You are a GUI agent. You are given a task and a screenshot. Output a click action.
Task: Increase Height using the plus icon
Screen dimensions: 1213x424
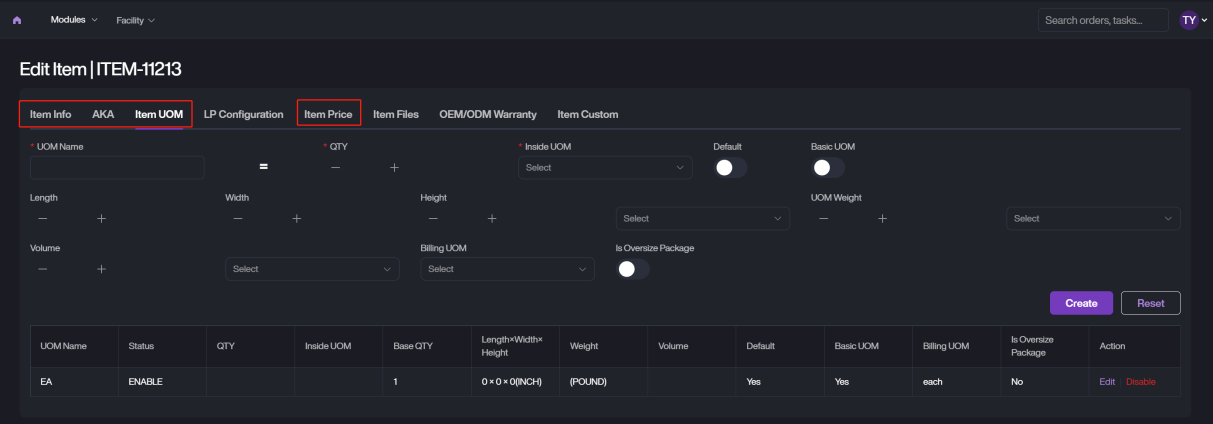[492, 218]
